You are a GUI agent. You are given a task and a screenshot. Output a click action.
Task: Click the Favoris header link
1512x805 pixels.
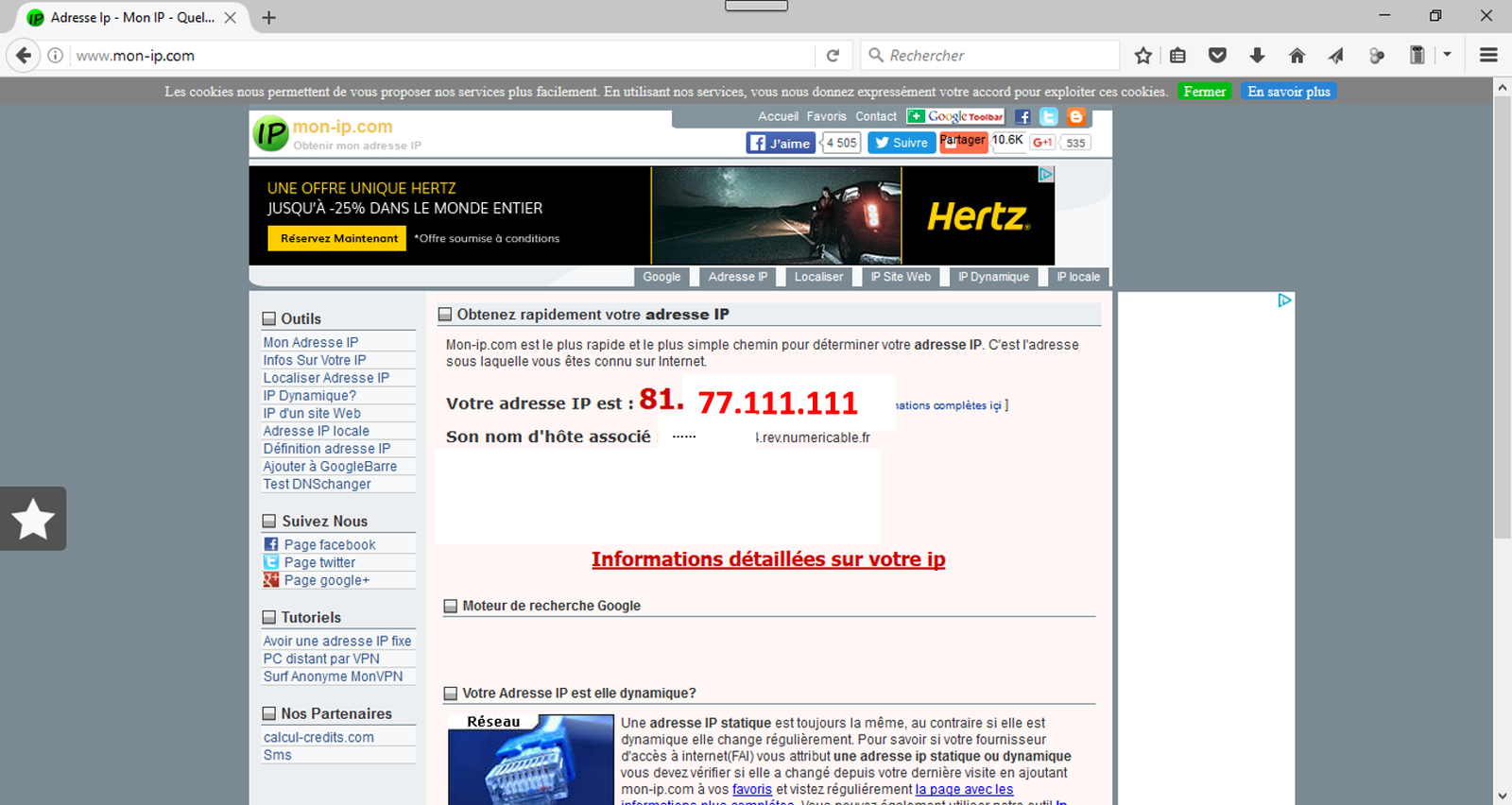point(827,116)
